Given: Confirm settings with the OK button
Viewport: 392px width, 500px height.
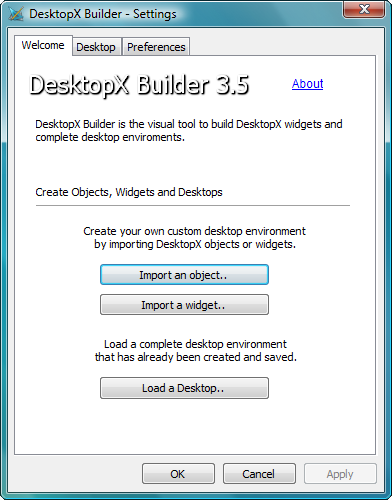Looking at the screenshot, I should pyautogui.click(x=178, y=474).
